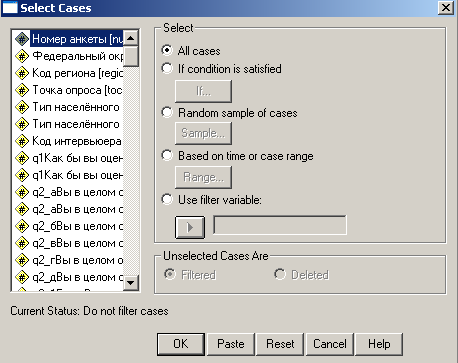Choose Based on time or case range

pos(167,155)
